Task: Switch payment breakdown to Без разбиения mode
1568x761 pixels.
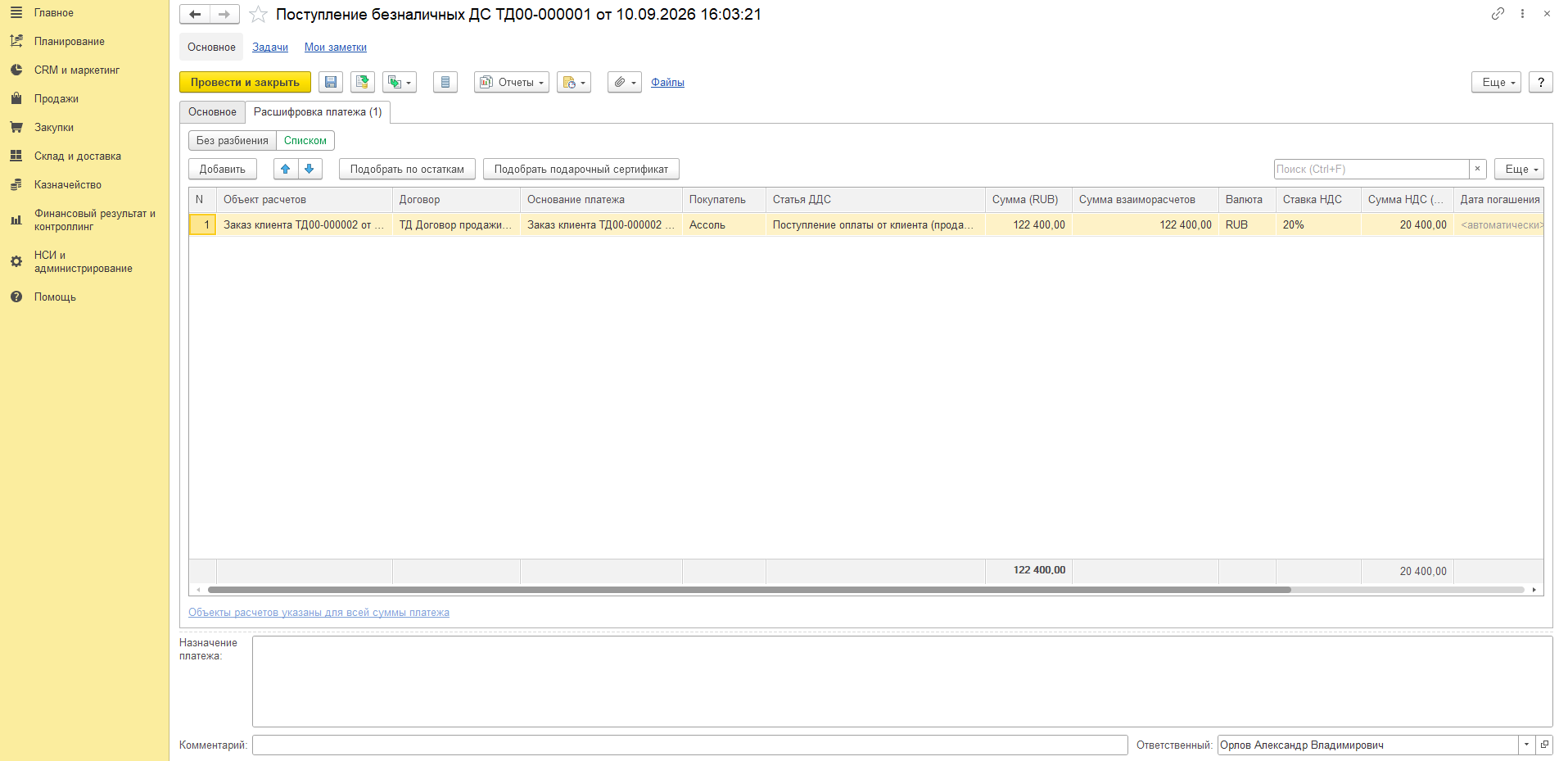Action: coord(233,140)
